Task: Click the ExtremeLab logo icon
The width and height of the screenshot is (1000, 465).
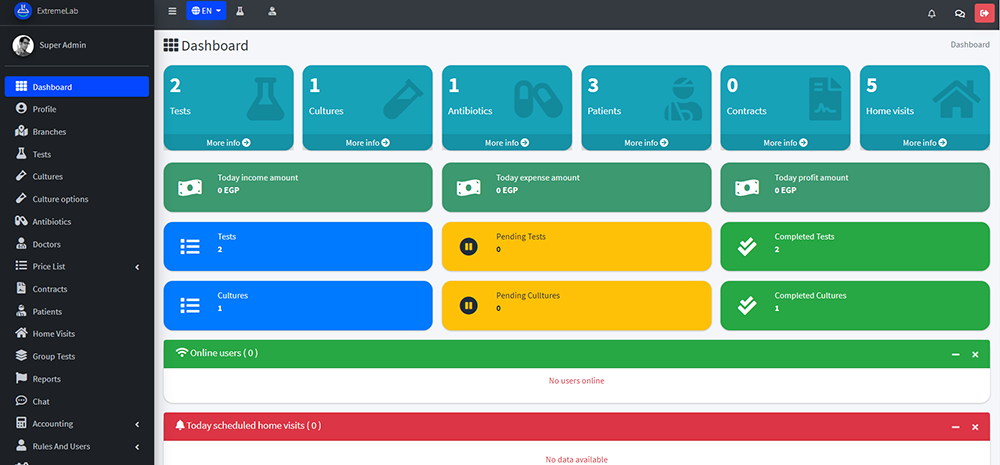Action: pyautogui.click(x=22, y=11)
